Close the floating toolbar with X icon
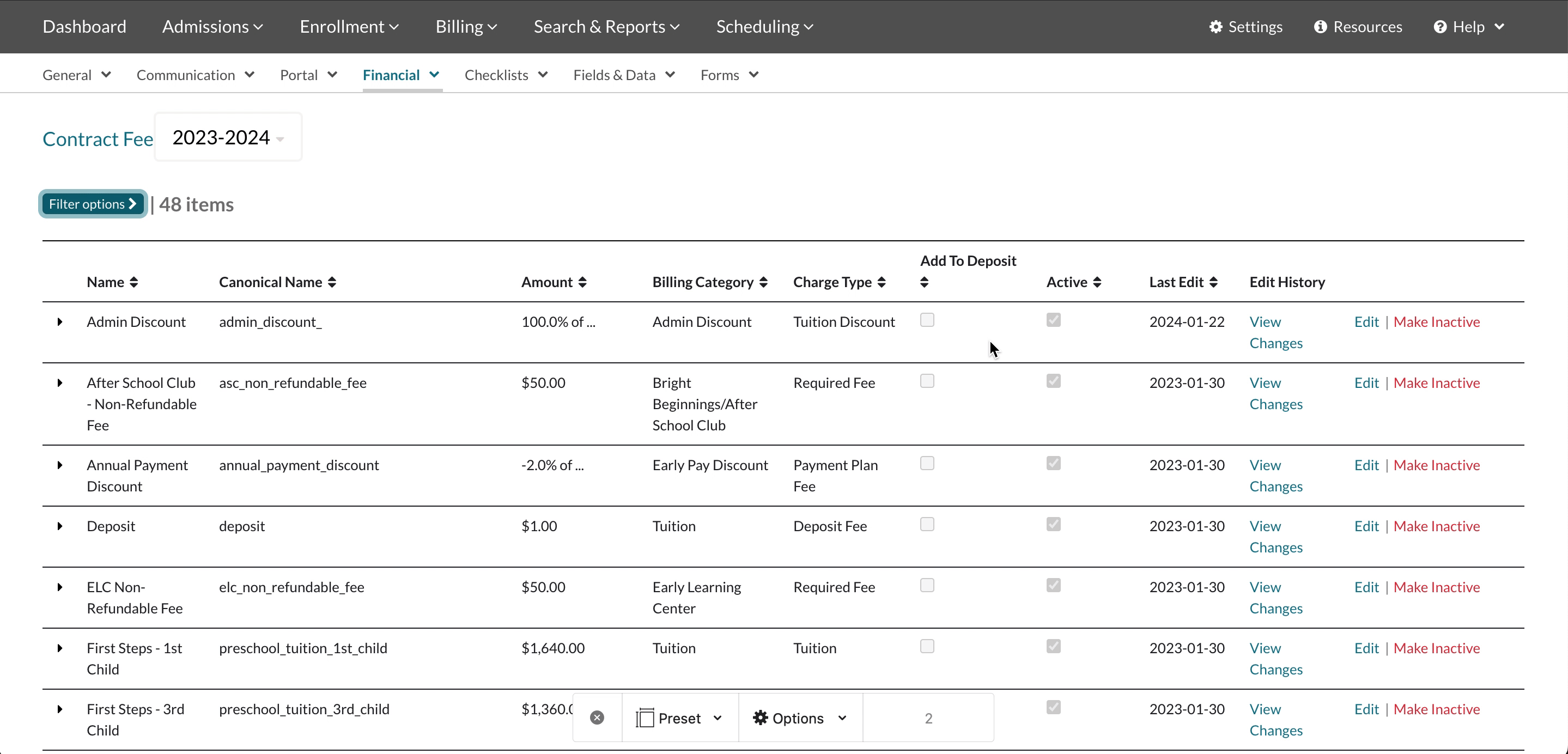Image resolution: width=1568 pixels, height=754 pixels. click(x=597, y=718)
